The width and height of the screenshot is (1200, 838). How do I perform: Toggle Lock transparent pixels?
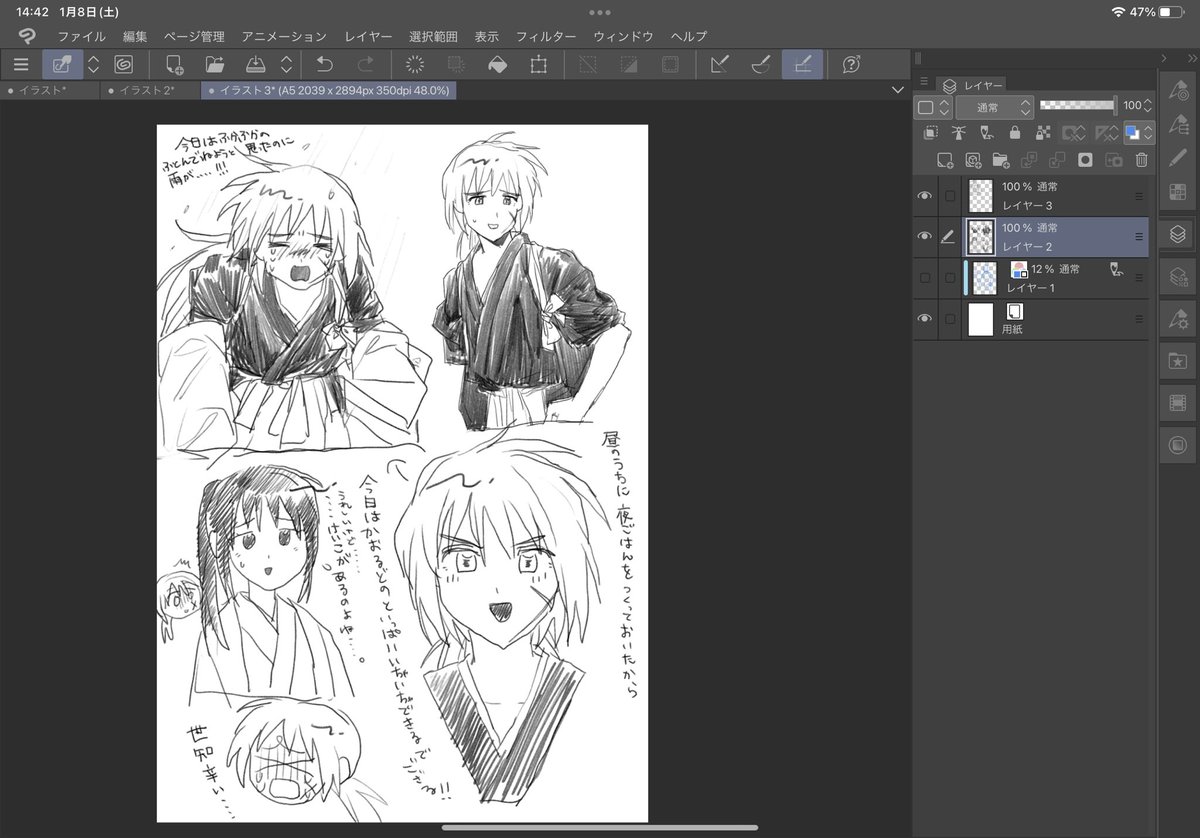pyautogui.click(x=1043, y=132)
